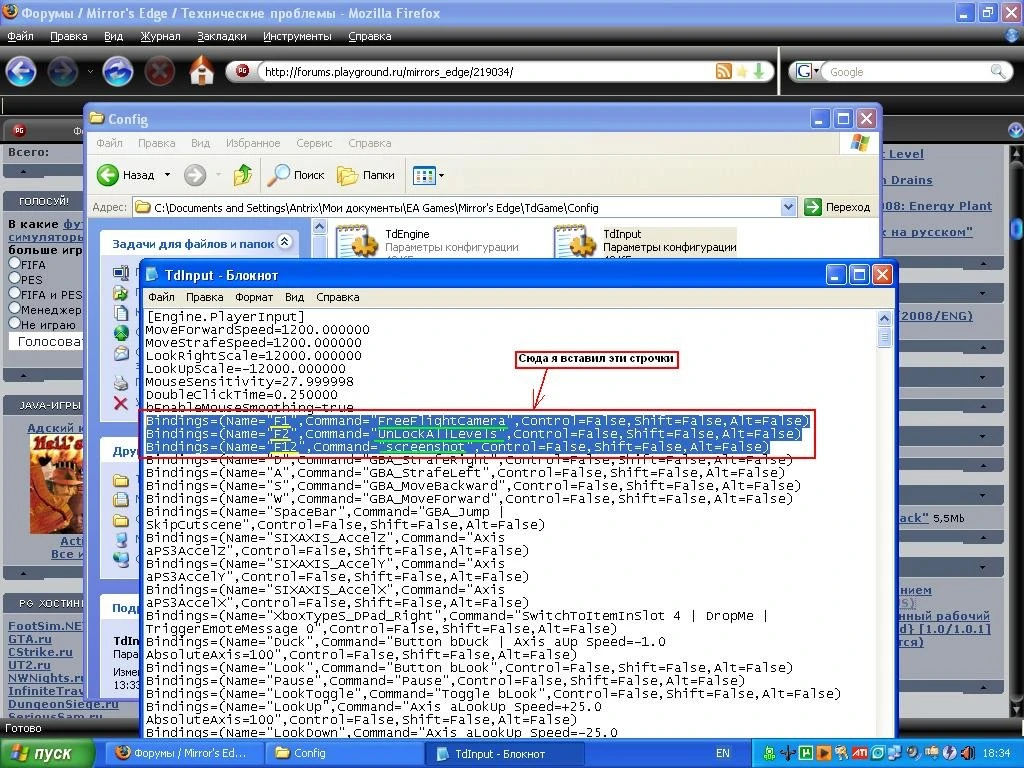Open GTA.ru link in sidebar
The width and height of the screenshot is (1024, 768).
(x=29, y=639)
